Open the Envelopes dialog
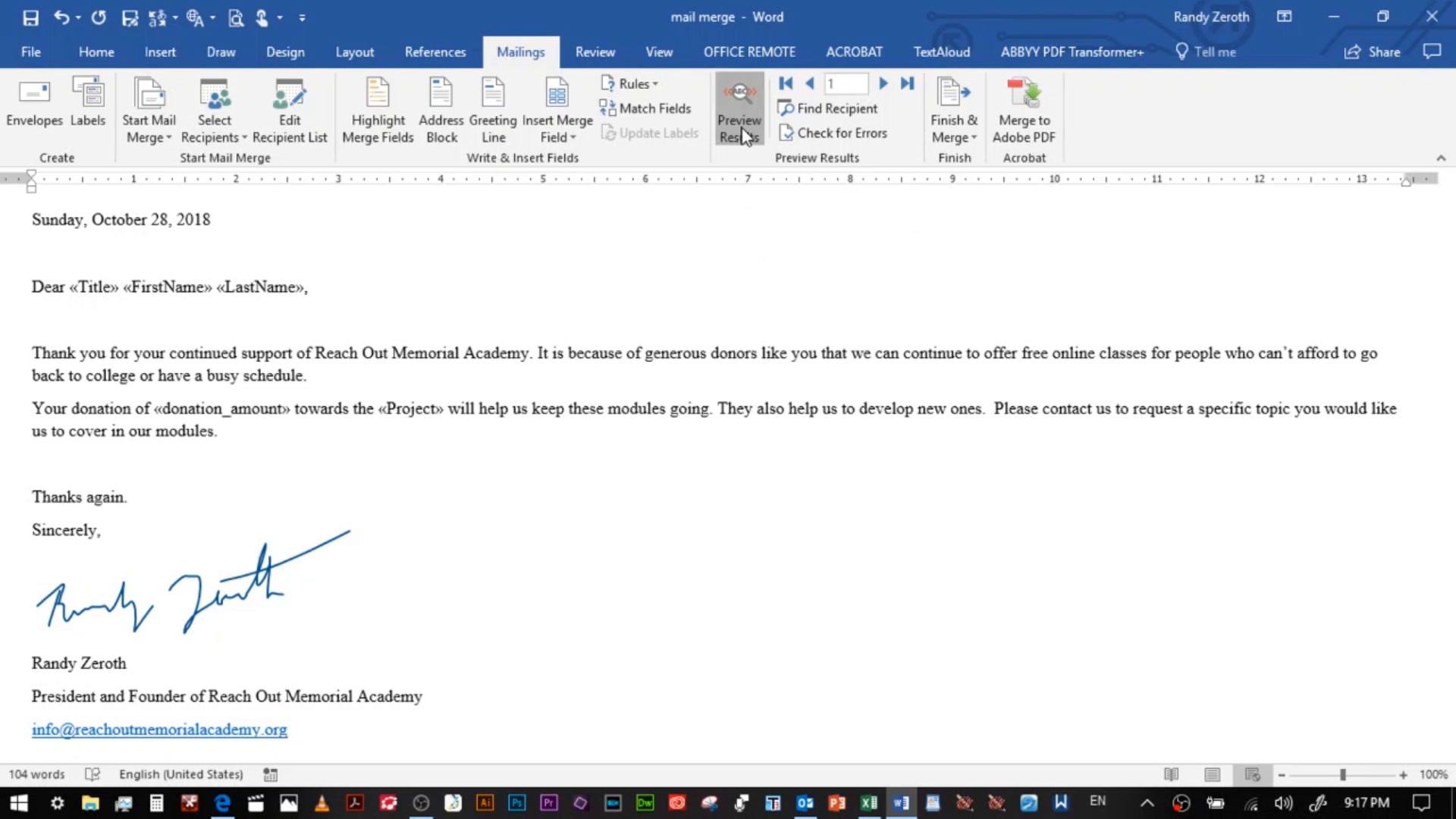 [x=33, y=108]
